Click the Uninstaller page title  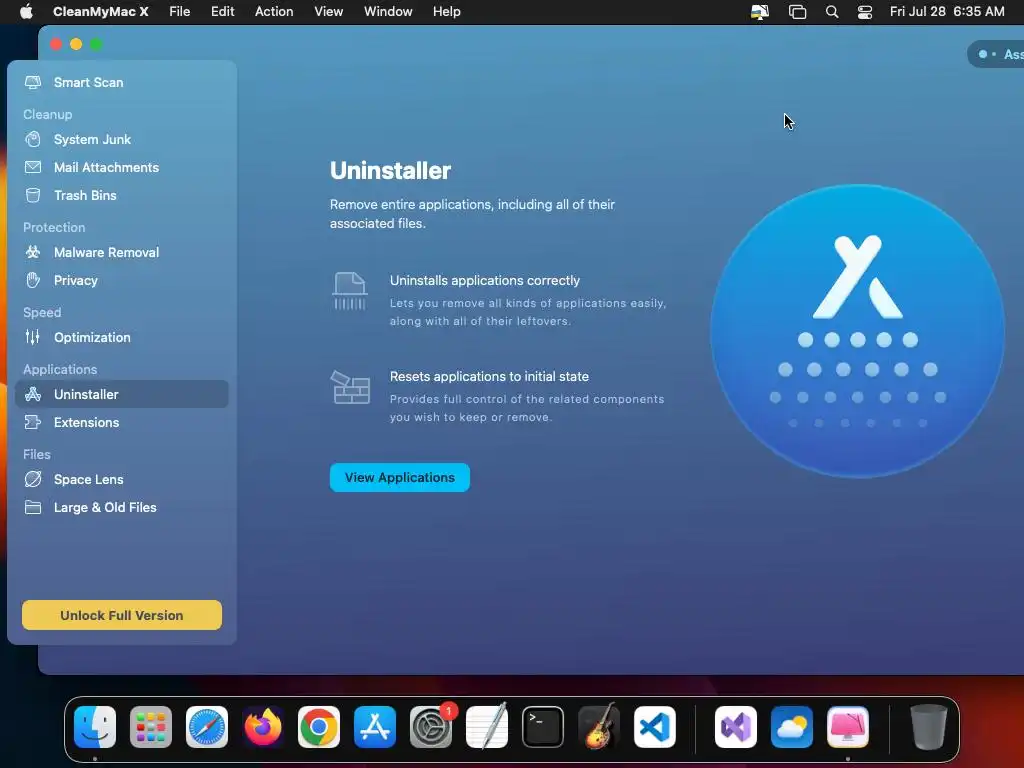click(x=391, y=170)
